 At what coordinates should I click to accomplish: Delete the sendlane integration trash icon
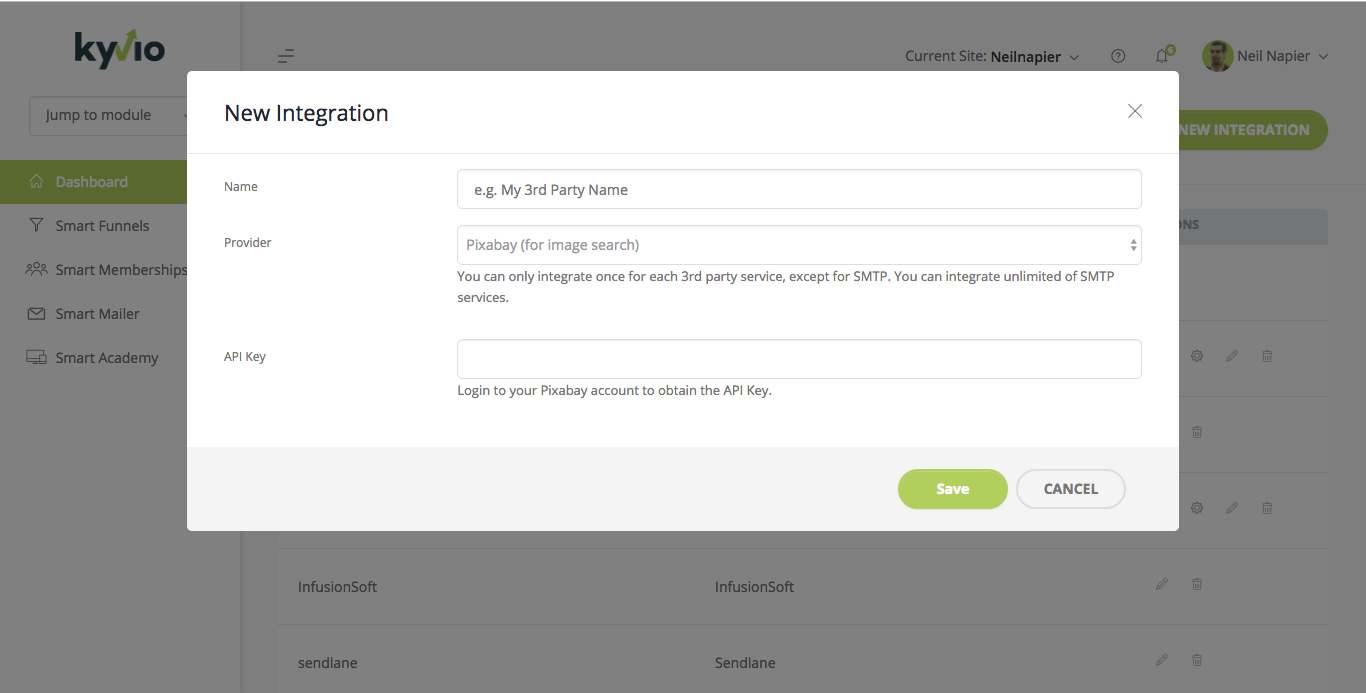click(1197, 660)
